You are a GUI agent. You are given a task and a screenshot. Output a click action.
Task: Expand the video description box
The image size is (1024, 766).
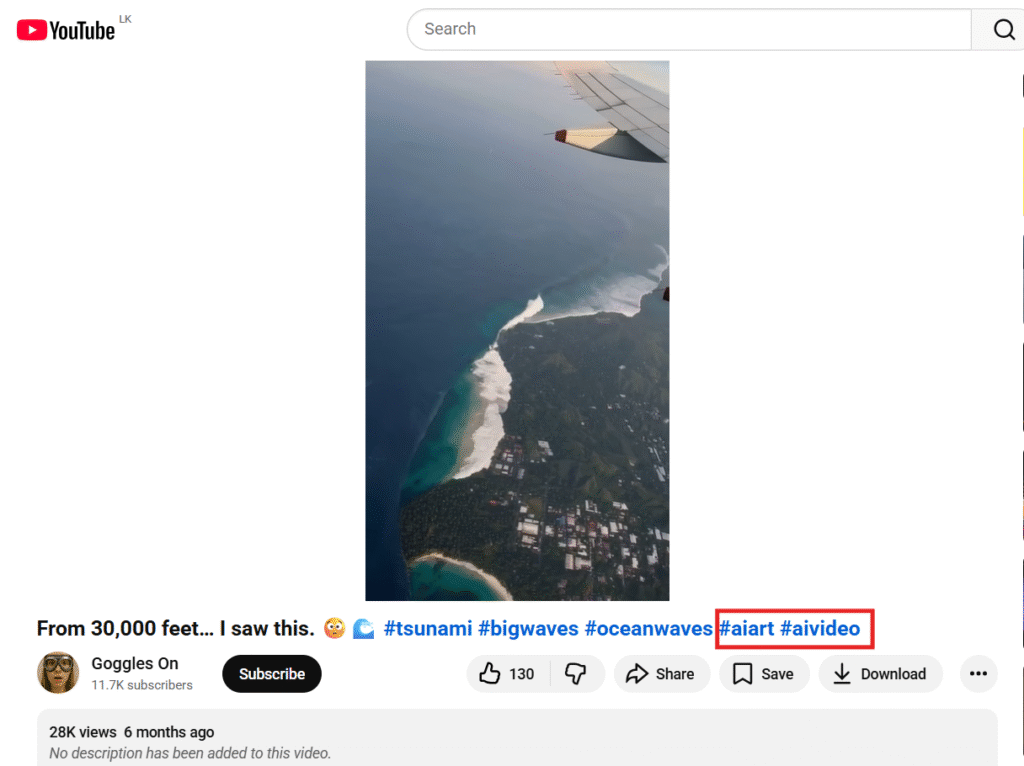516,741
